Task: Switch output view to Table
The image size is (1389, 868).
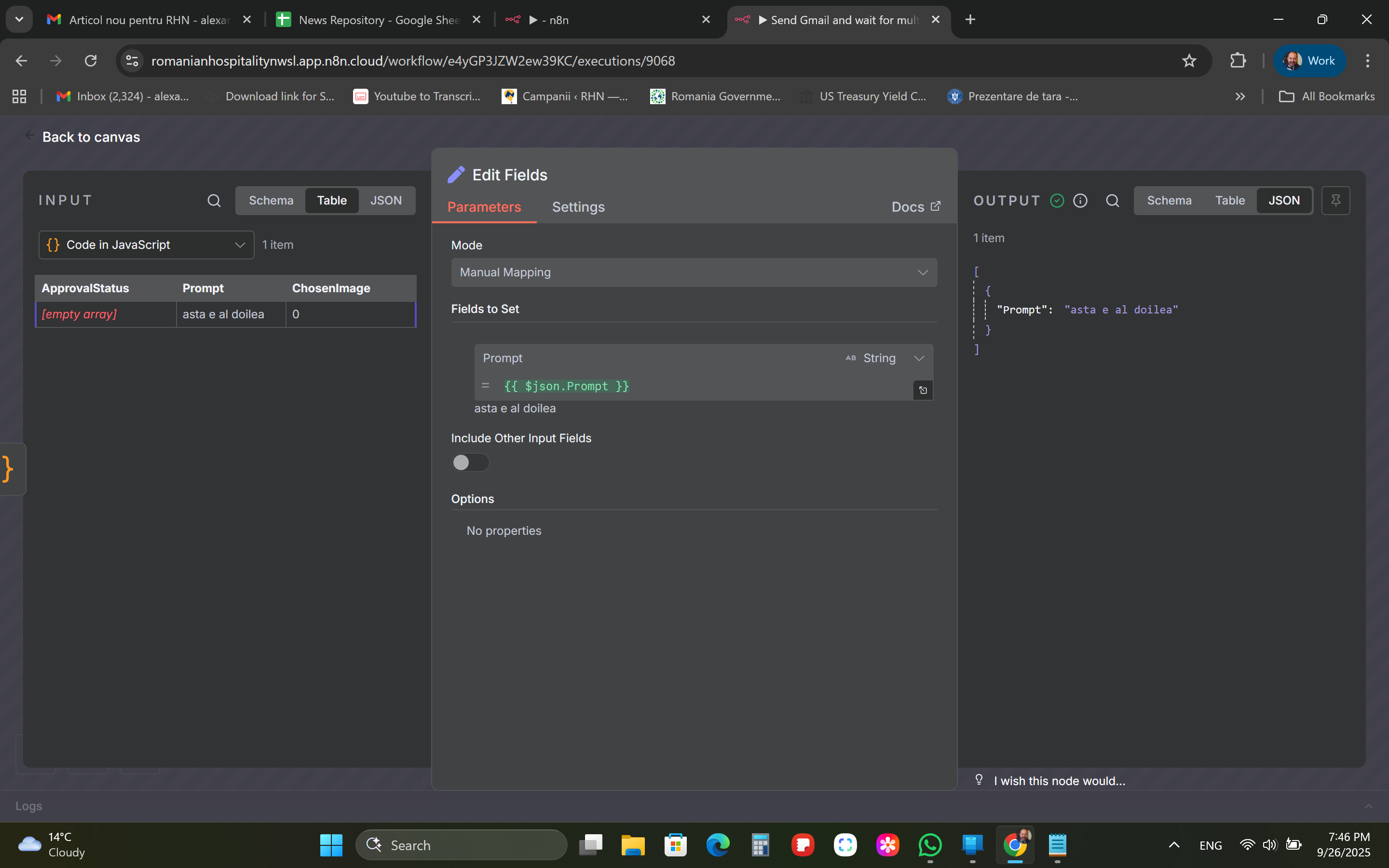Action: [x=1229, y=200]
